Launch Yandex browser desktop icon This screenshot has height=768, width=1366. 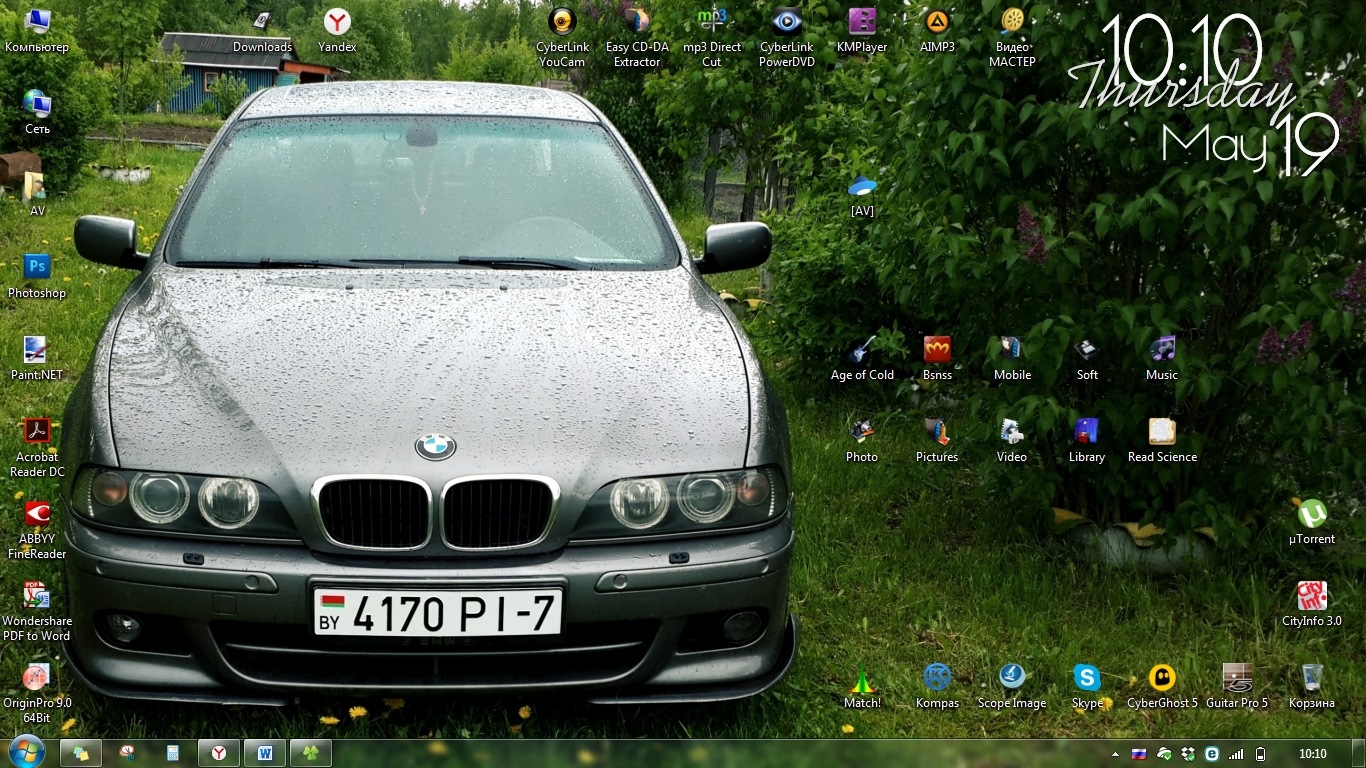(x=337, y=30)
